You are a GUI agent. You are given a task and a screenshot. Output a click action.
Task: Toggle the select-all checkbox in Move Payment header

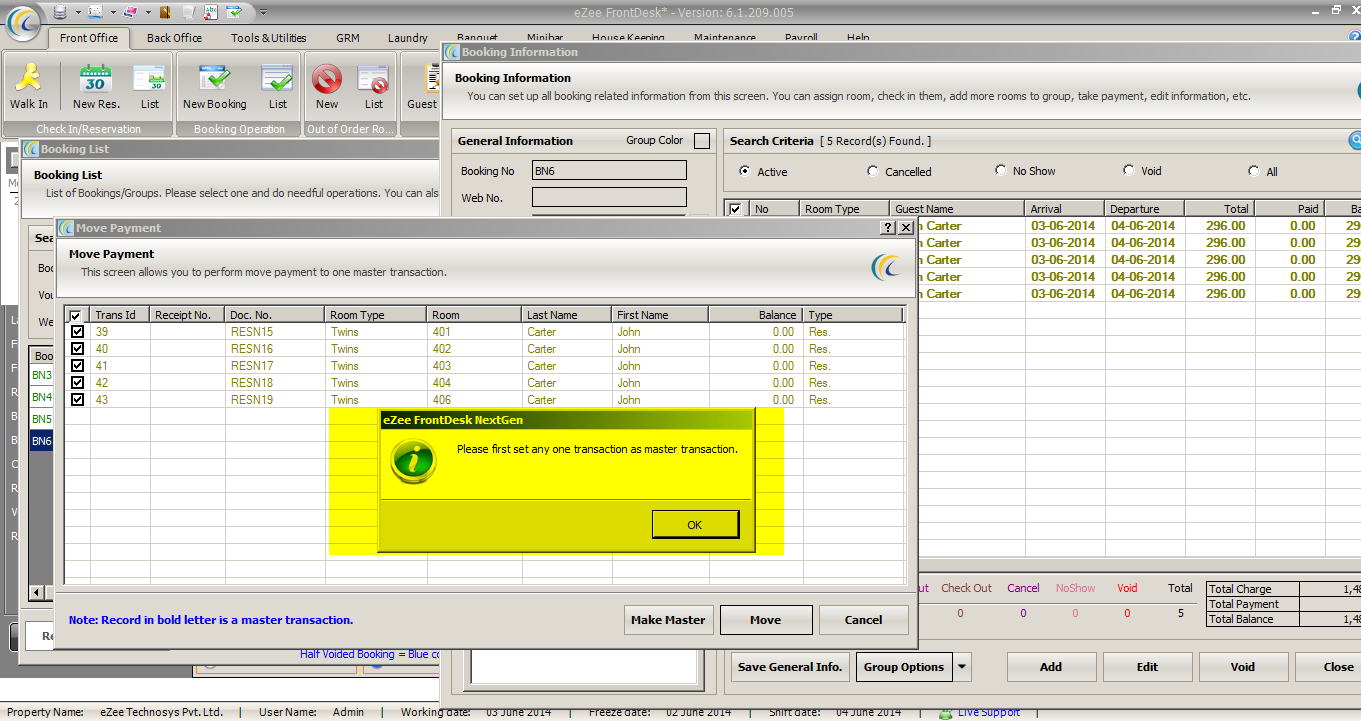77,315
